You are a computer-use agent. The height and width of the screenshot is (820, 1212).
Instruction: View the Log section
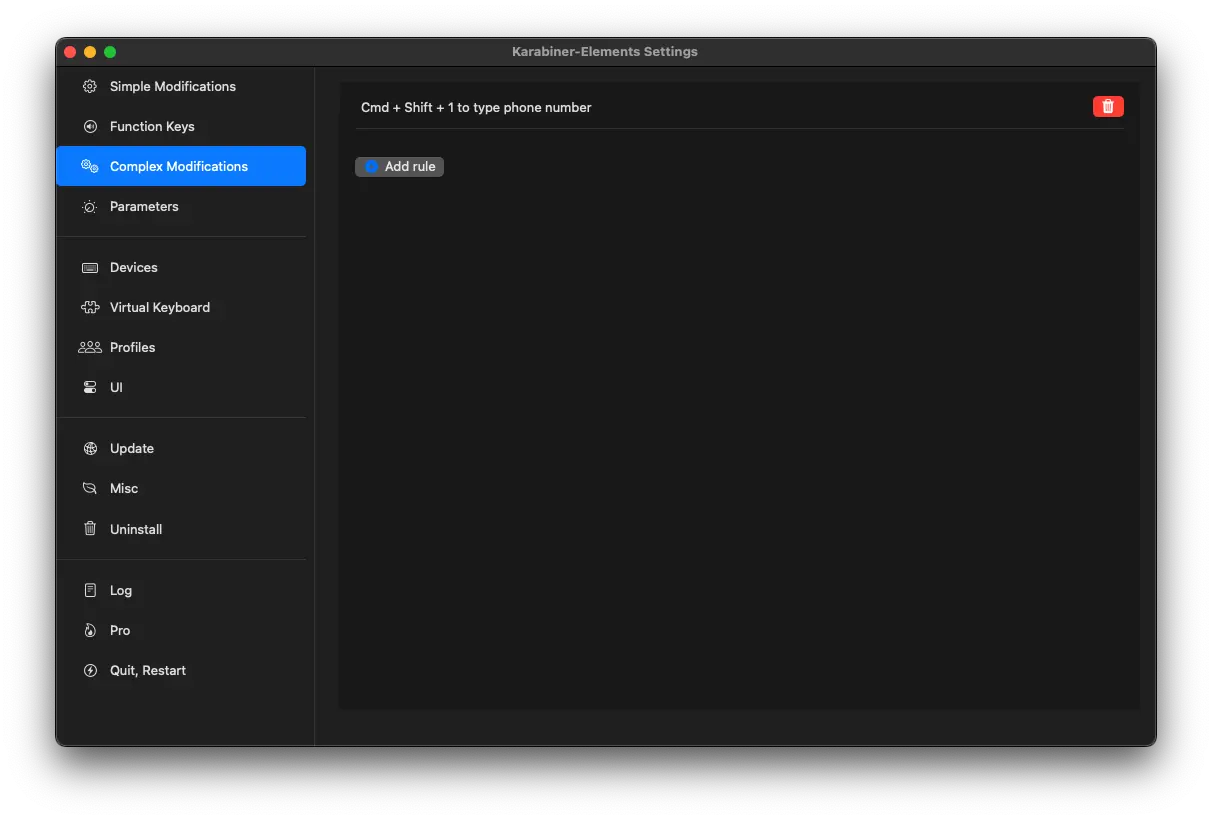click(181, 590)
